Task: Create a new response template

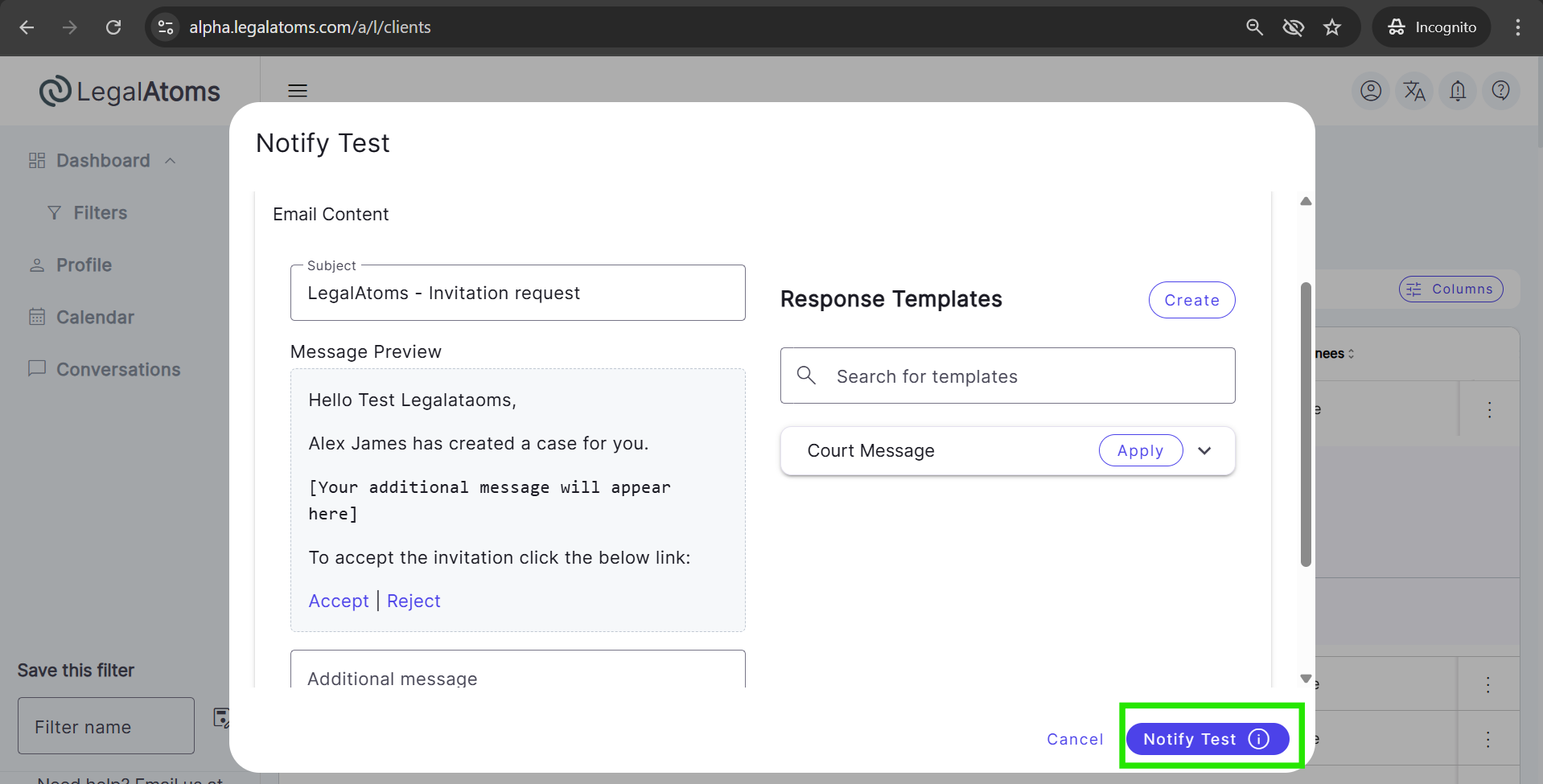Action: (1191, 300)
